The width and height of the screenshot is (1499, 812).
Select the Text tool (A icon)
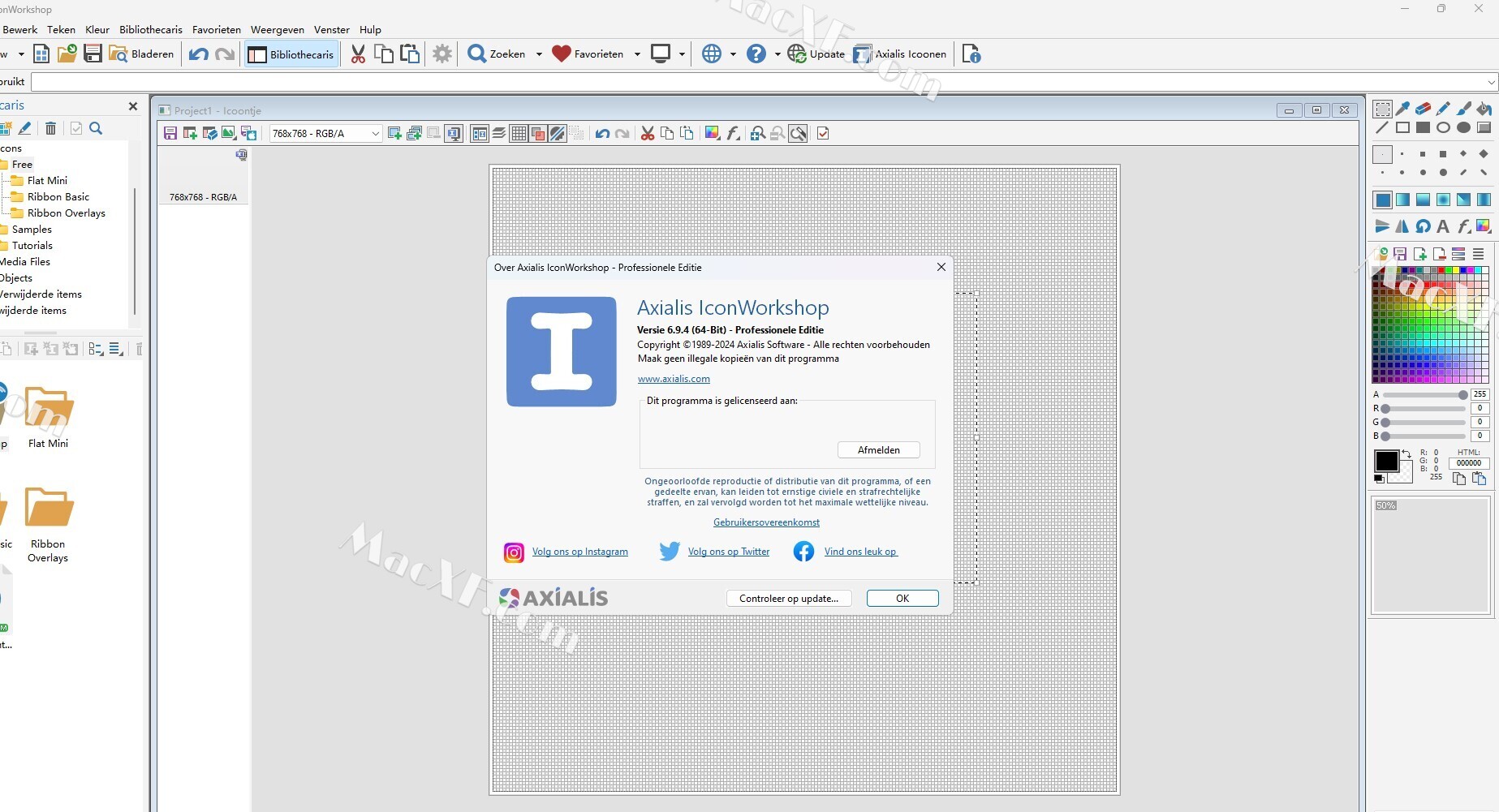1443,226
